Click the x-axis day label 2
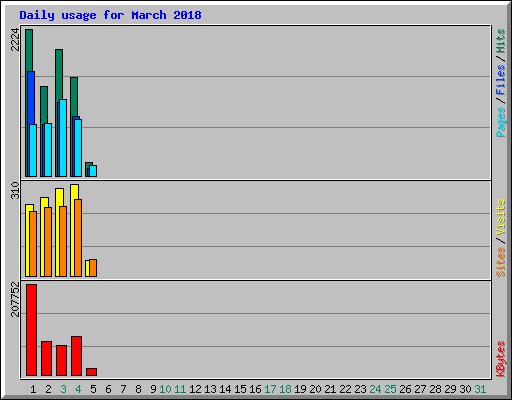The image size is (512, 400). (x=48, y=389)
